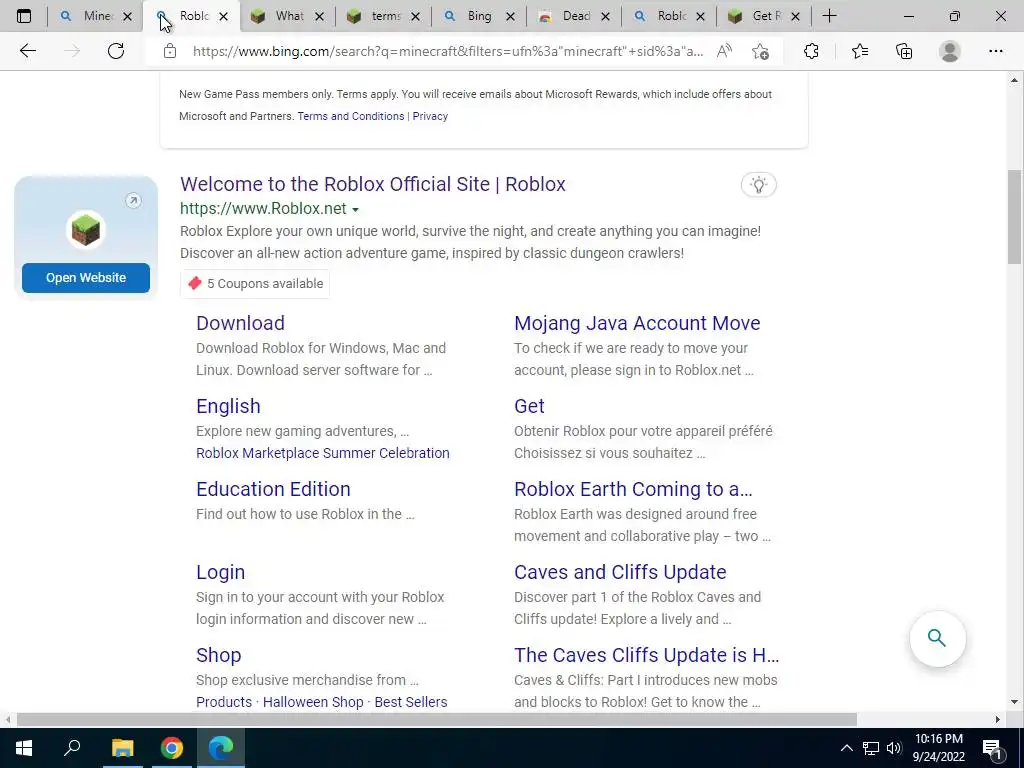Click Microsoft Edge taskbar icon
Image resolution: width=1024 pixels, height=768 pixels.
221,748
